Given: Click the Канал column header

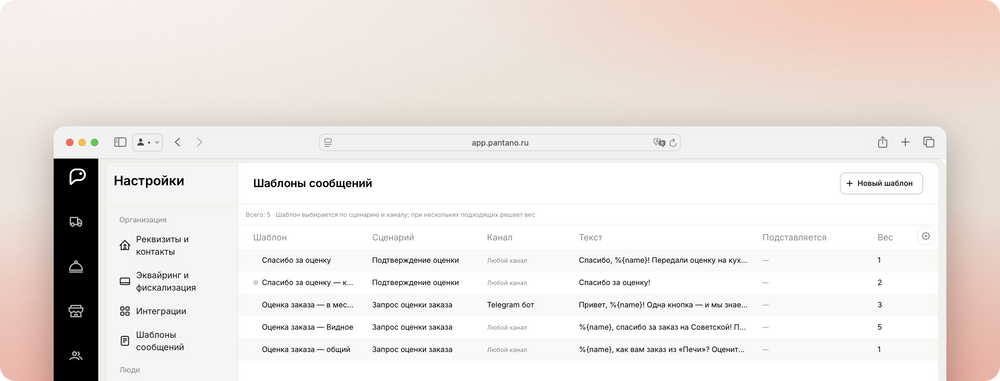Looking at the screenshot, I should point(499,237).
